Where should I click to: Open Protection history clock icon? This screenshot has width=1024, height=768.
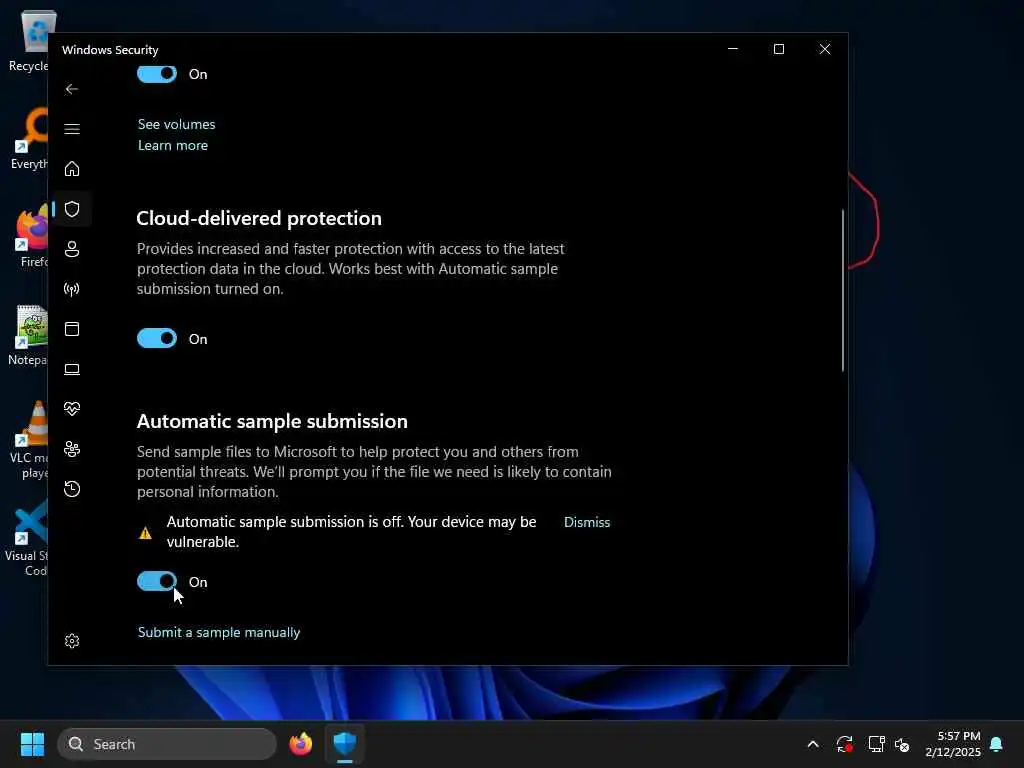click(72, 488)
